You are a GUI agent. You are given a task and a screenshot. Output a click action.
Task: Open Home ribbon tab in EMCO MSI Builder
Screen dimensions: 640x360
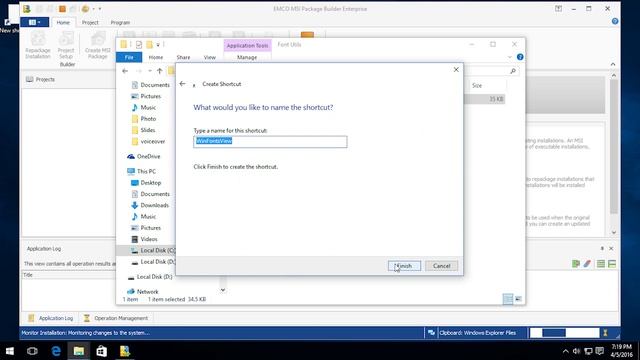63,22
